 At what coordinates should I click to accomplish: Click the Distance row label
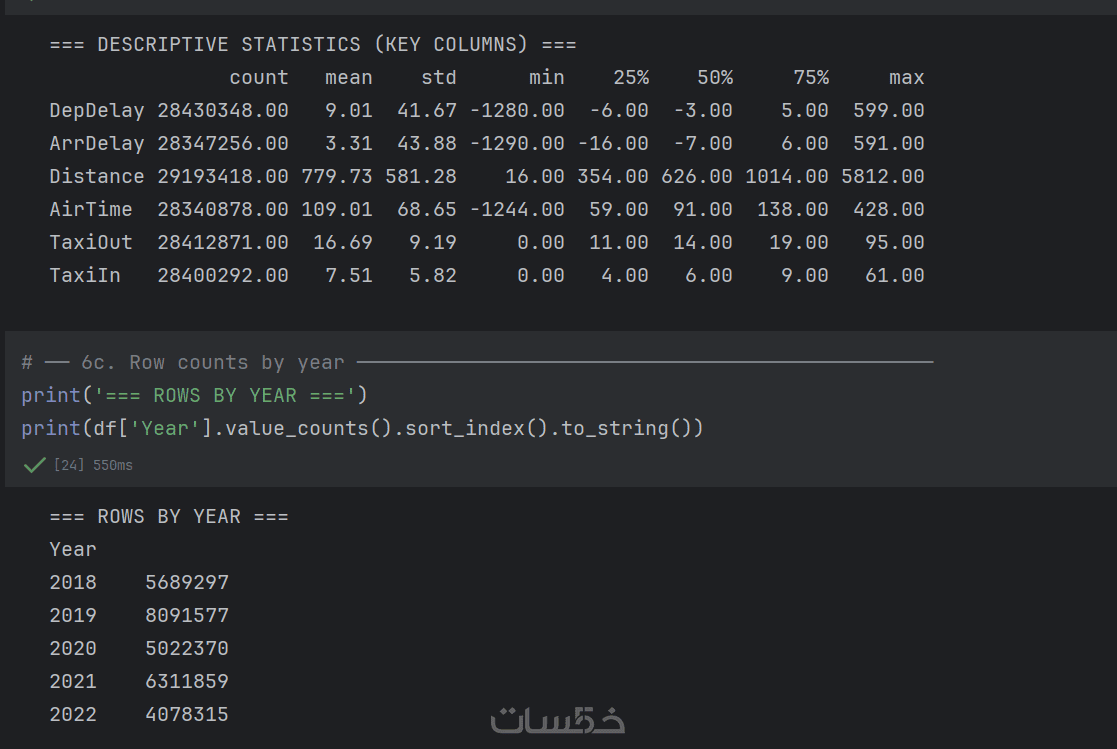pos(97,176)
